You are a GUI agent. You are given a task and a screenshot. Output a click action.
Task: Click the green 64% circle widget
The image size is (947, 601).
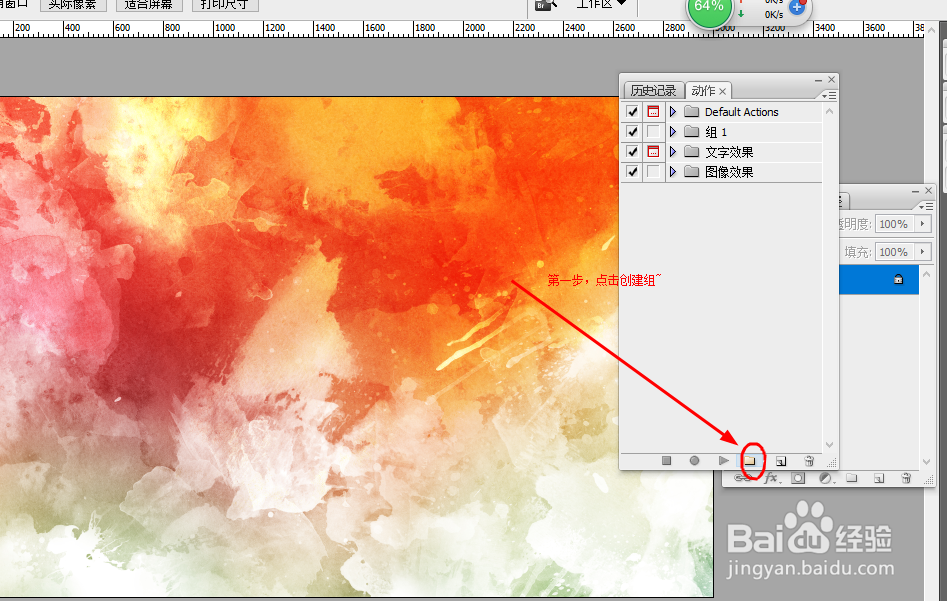tap(709, 8)
